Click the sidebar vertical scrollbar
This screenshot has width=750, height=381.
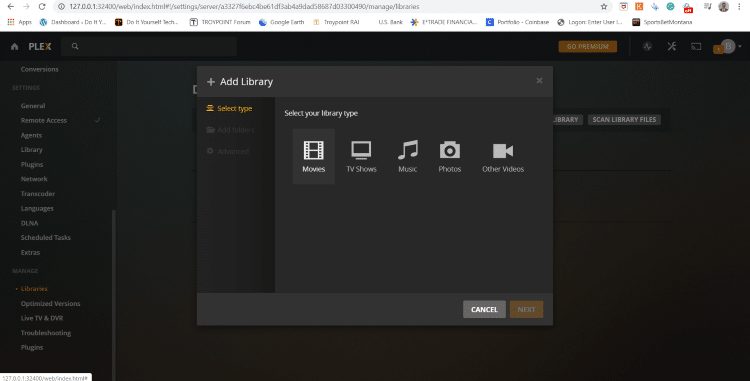click(113, 294)
